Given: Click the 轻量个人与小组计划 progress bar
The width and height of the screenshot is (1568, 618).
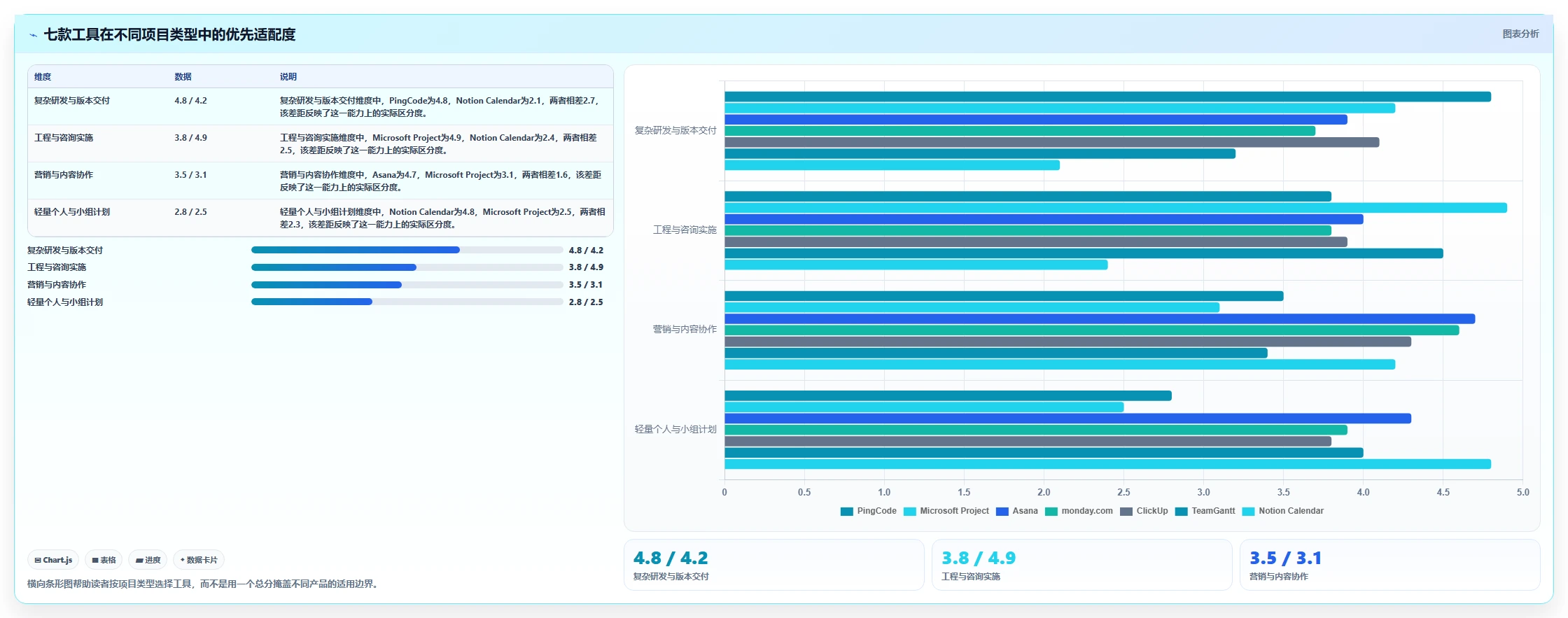Looking at the screenshot, I should pyautogui.click(x=407, y=302).
